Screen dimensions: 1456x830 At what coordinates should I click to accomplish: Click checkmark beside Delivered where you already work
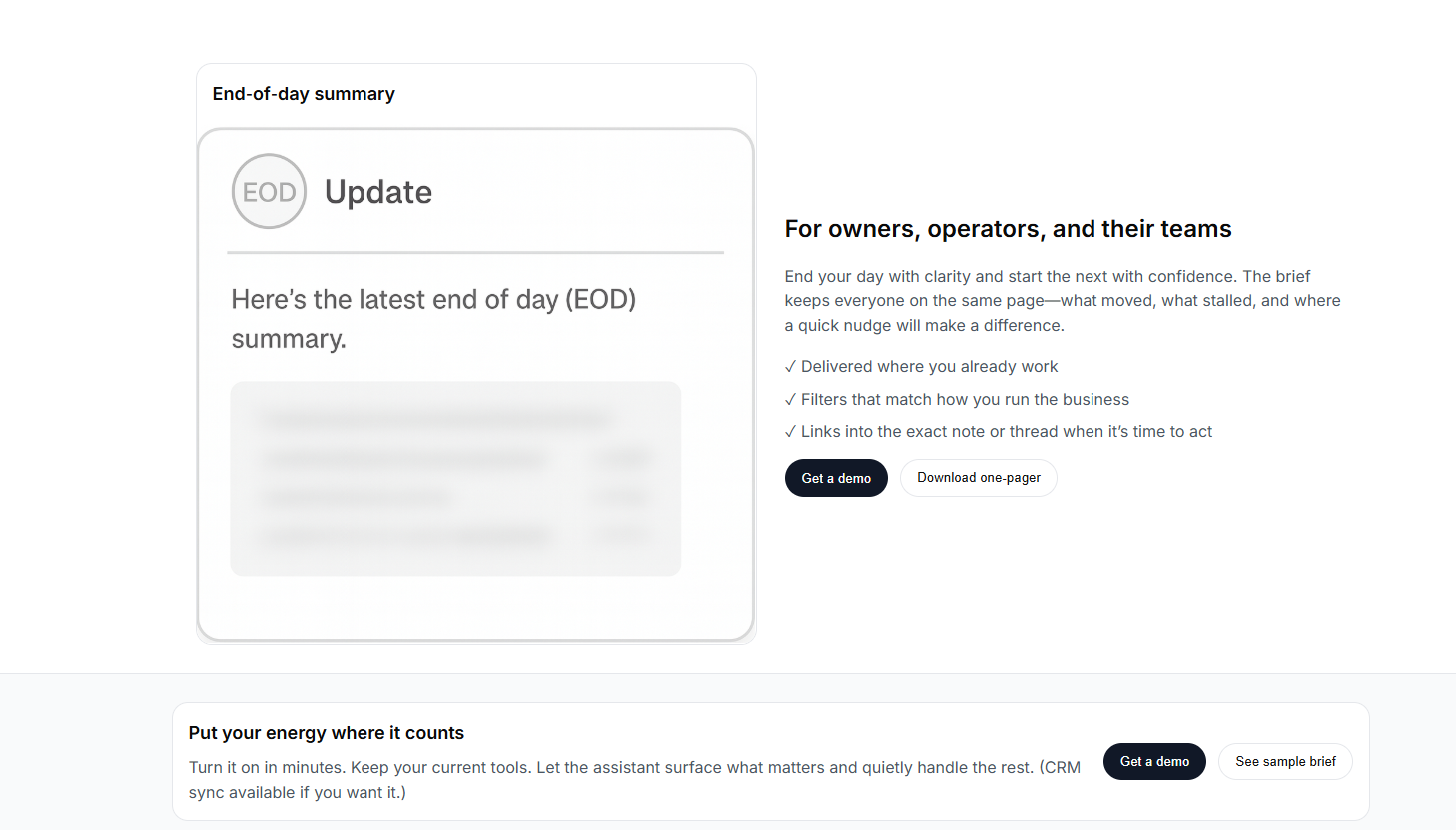pyautogui.click(x=790, y=367)
